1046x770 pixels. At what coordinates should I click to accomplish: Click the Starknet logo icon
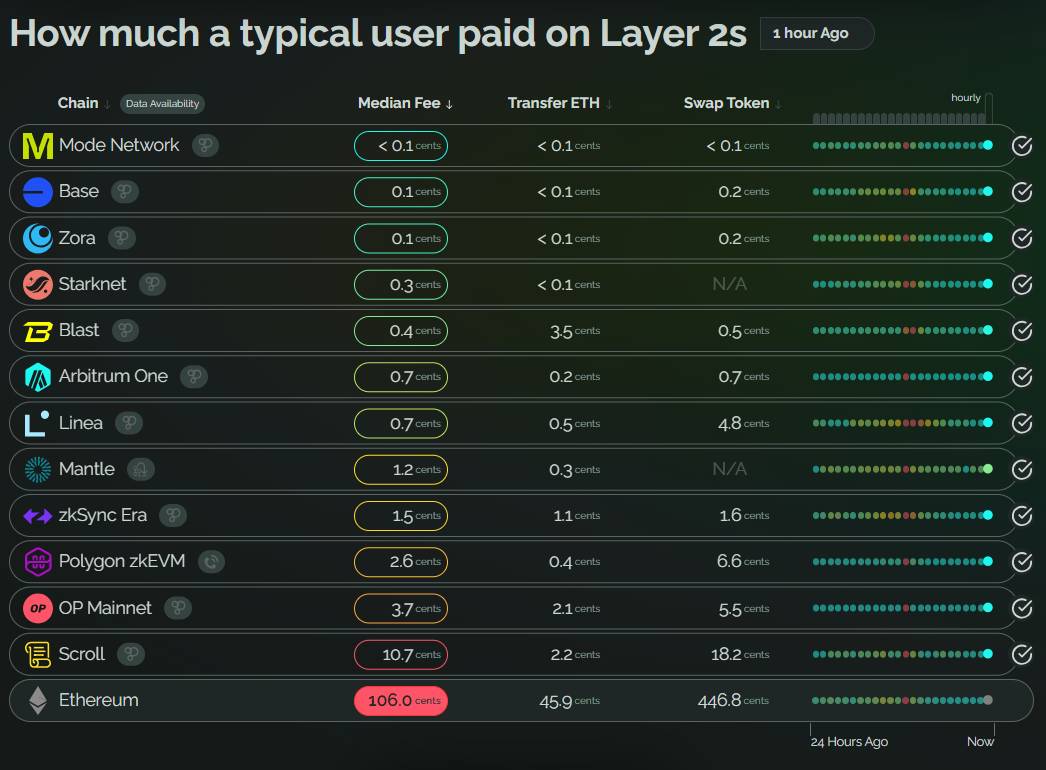(37, 285)
